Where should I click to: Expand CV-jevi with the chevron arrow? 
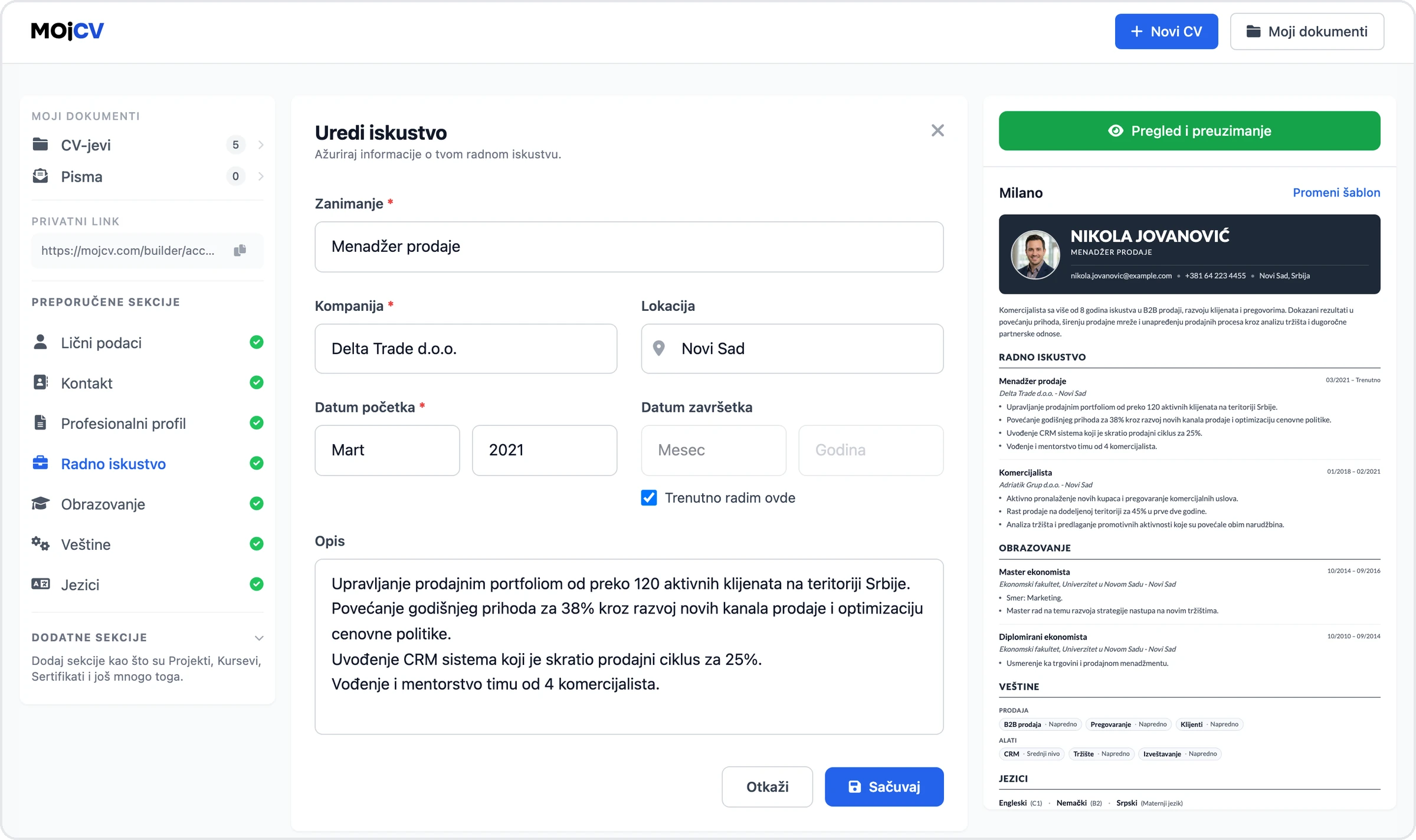(261, 145)
